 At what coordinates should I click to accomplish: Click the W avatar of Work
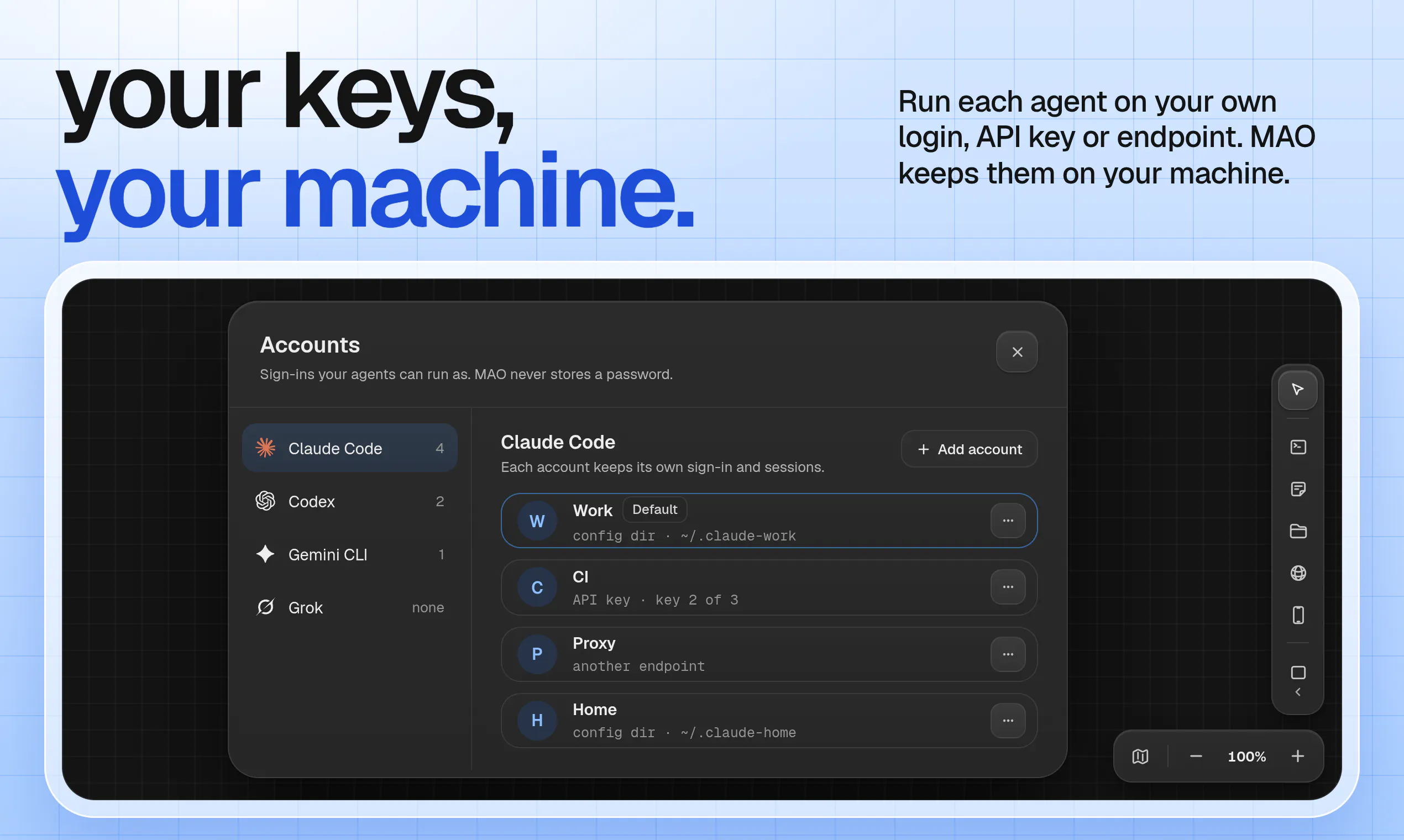click(x=537, y=521)
